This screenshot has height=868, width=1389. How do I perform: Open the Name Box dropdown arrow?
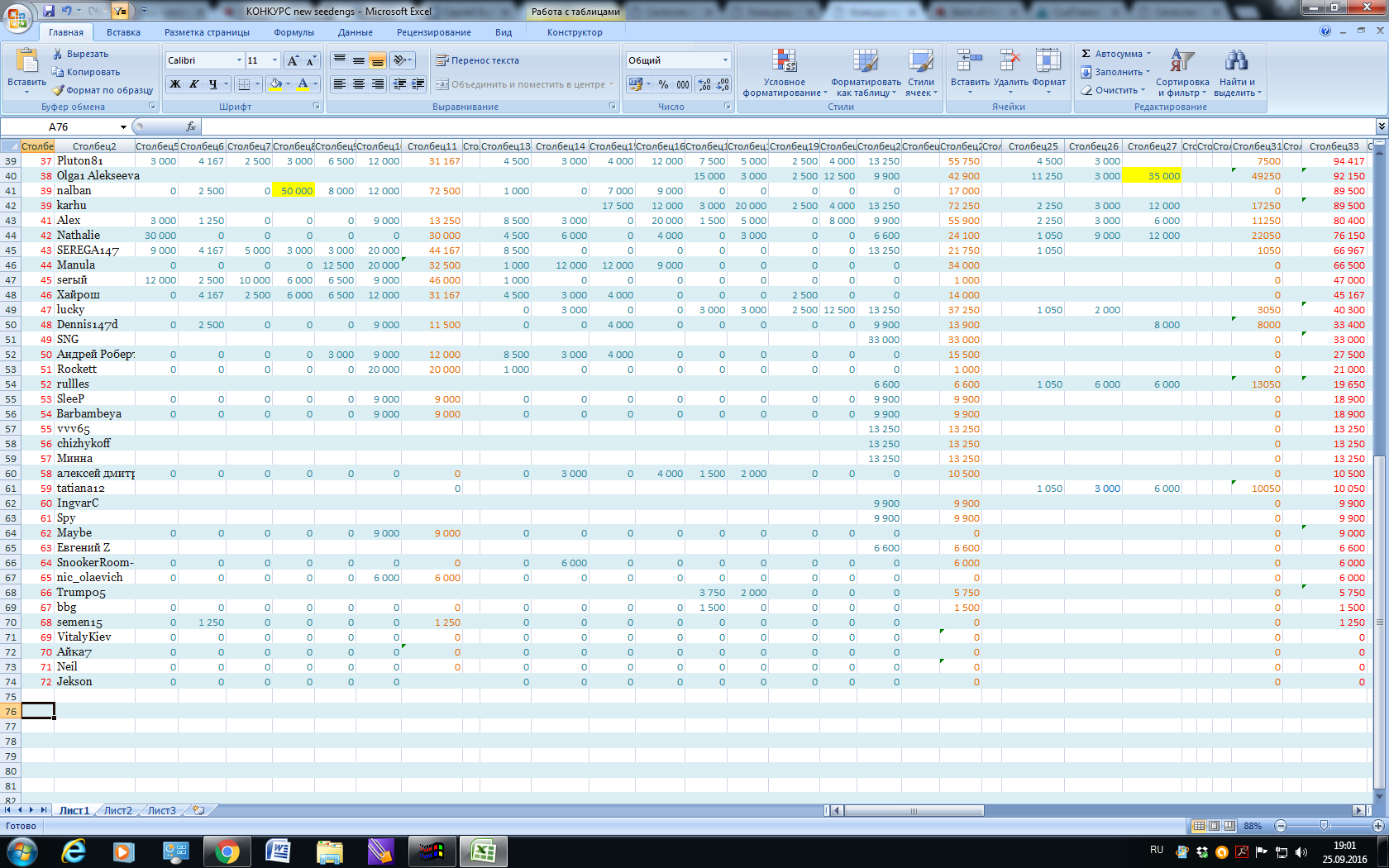point(123,126)
